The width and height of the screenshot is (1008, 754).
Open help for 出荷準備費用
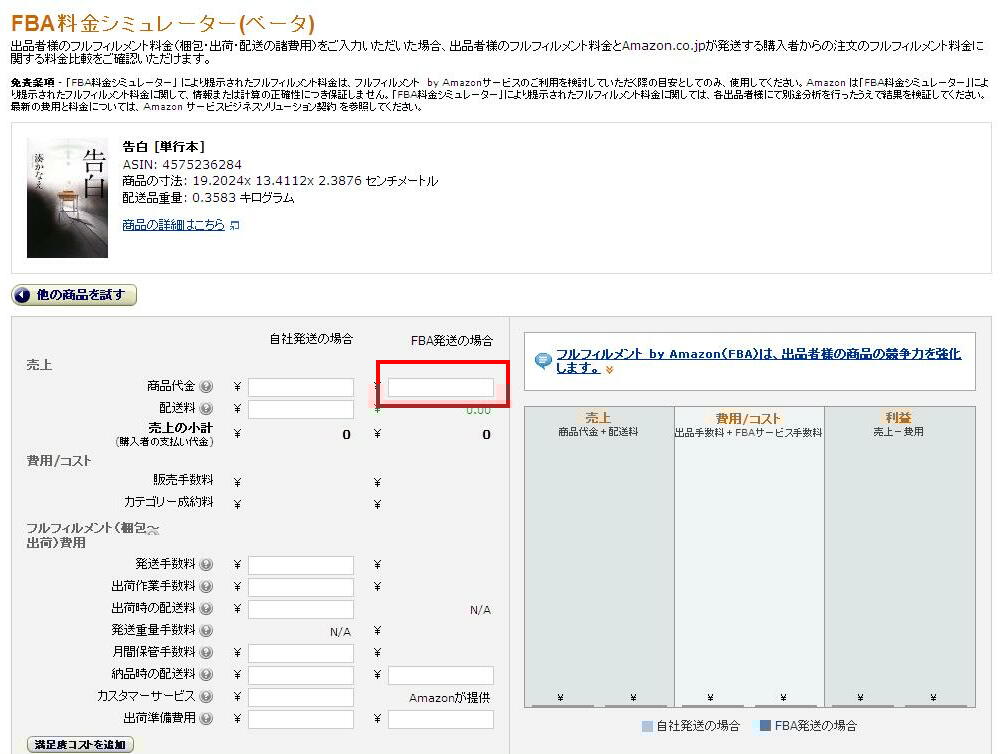(205, 719)
